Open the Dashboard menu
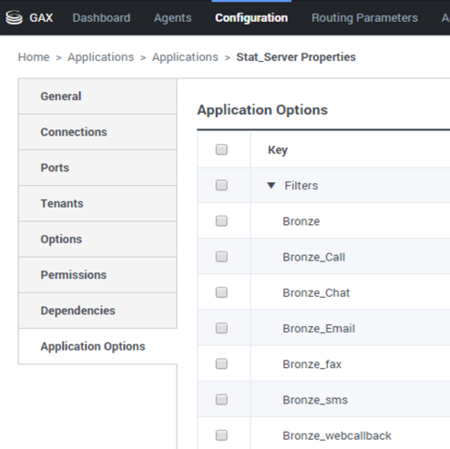The width and height of the screenshot is (450, 449). coord(101,18)
